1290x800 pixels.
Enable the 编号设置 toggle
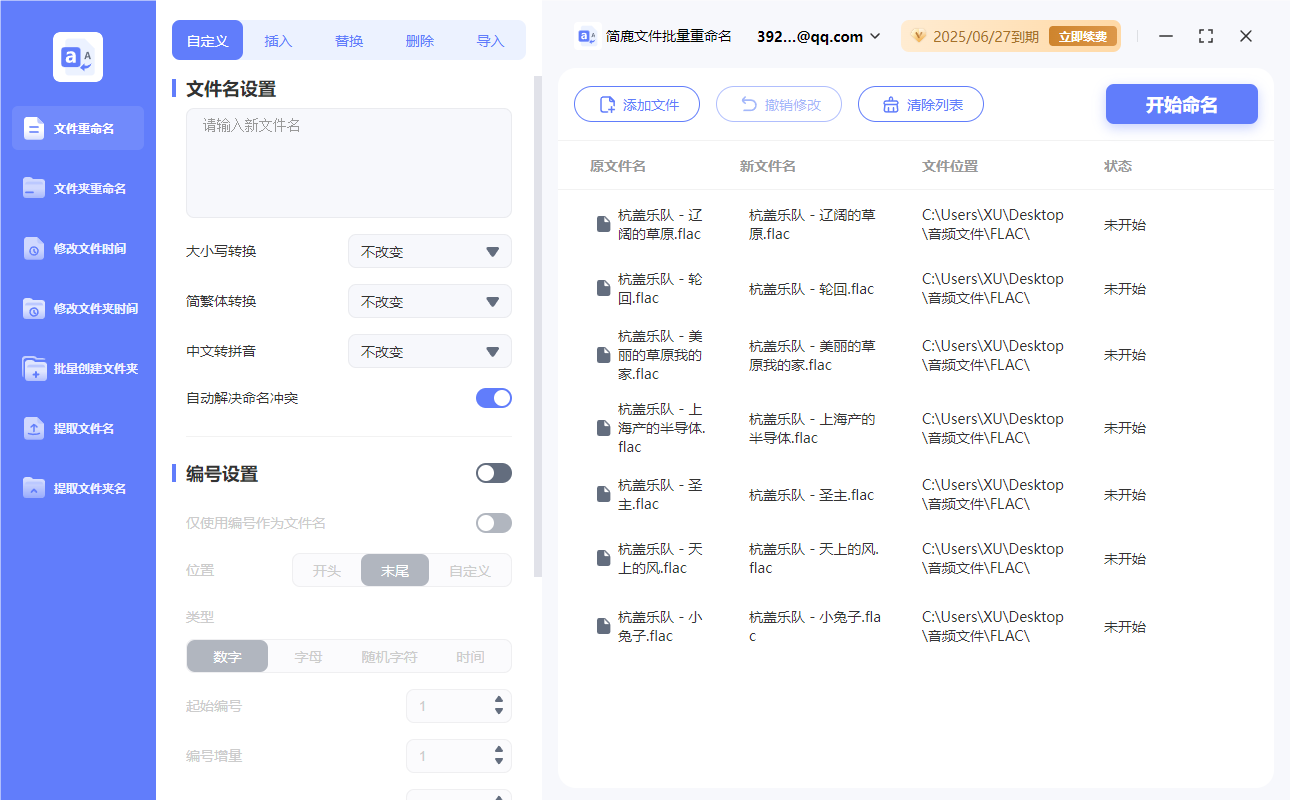coord(493,472)
